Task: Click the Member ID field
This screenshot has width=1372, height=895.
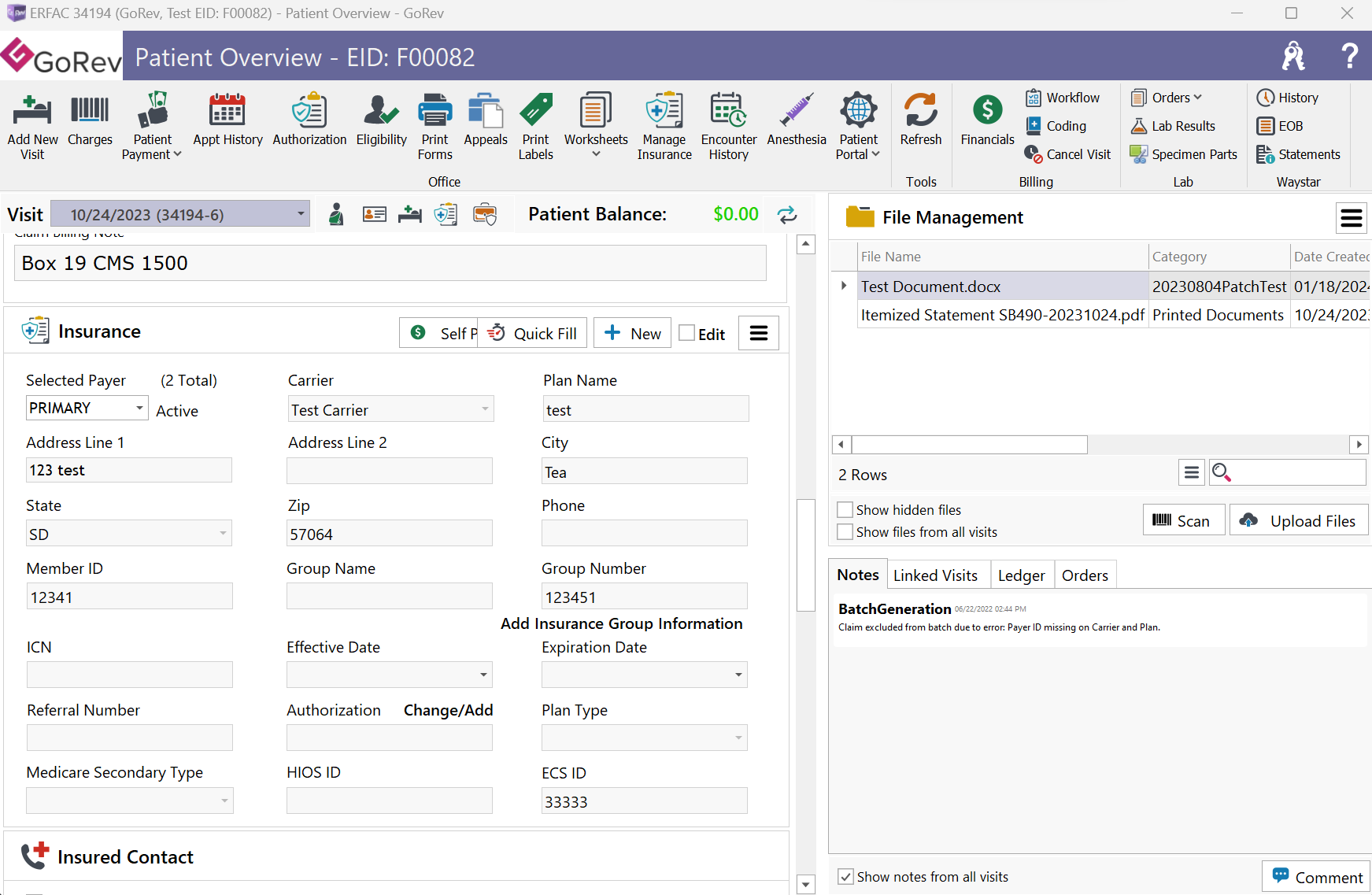Action: click(129, 597)
